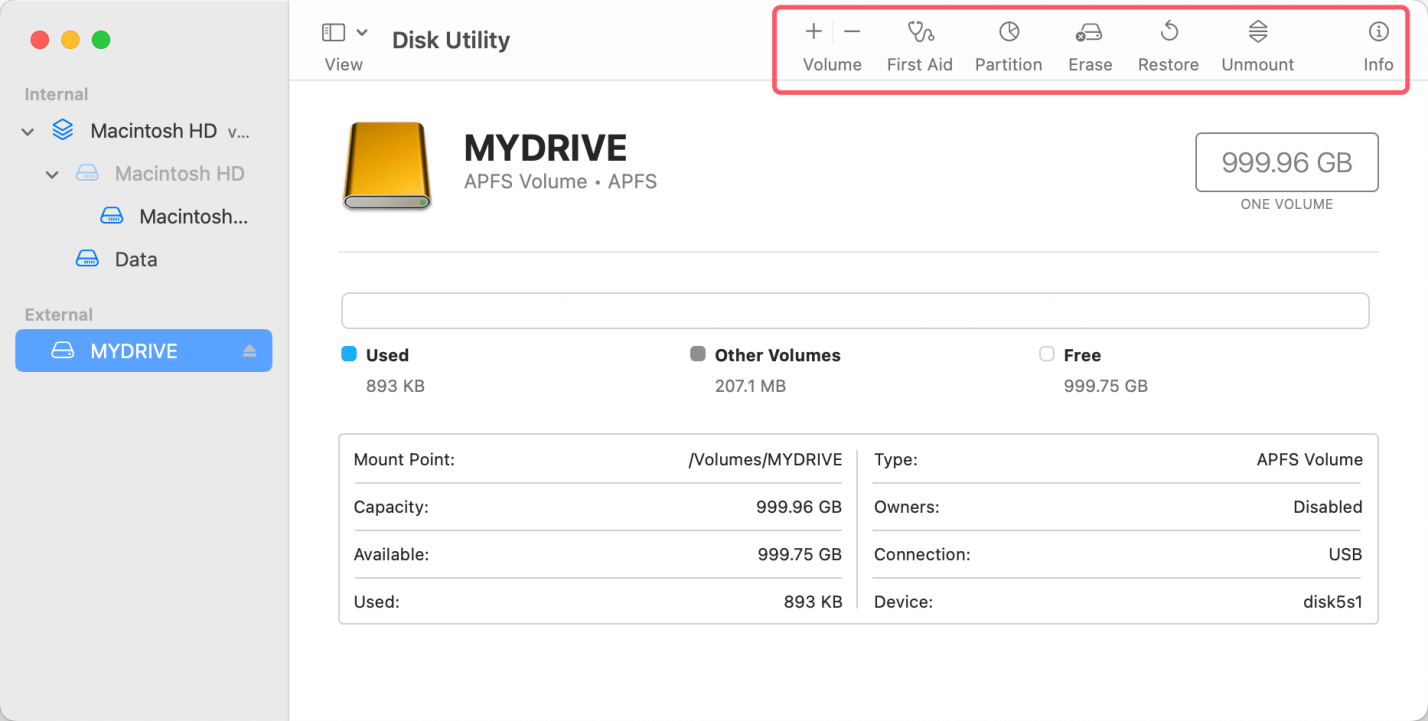
Task: Select the Erase disk icon
Action: [x=1089, y=33]
